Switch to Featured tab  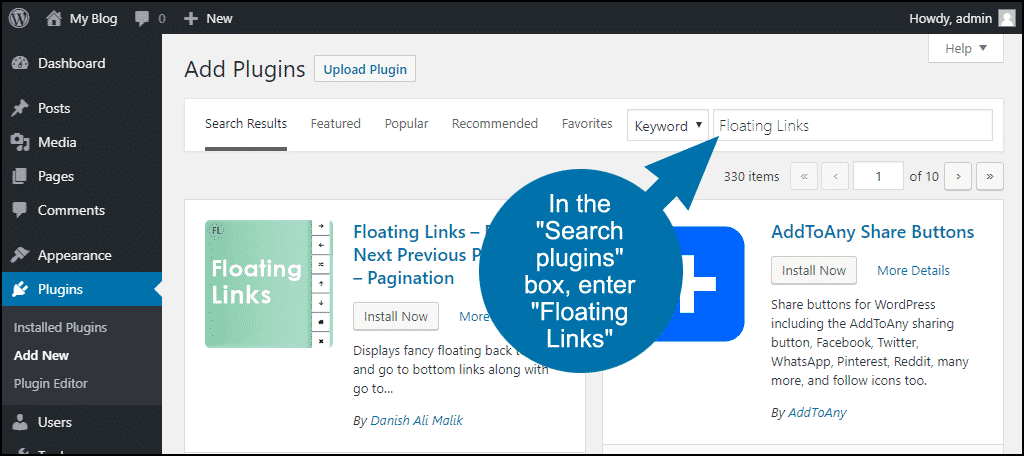[x=336, y=124]
